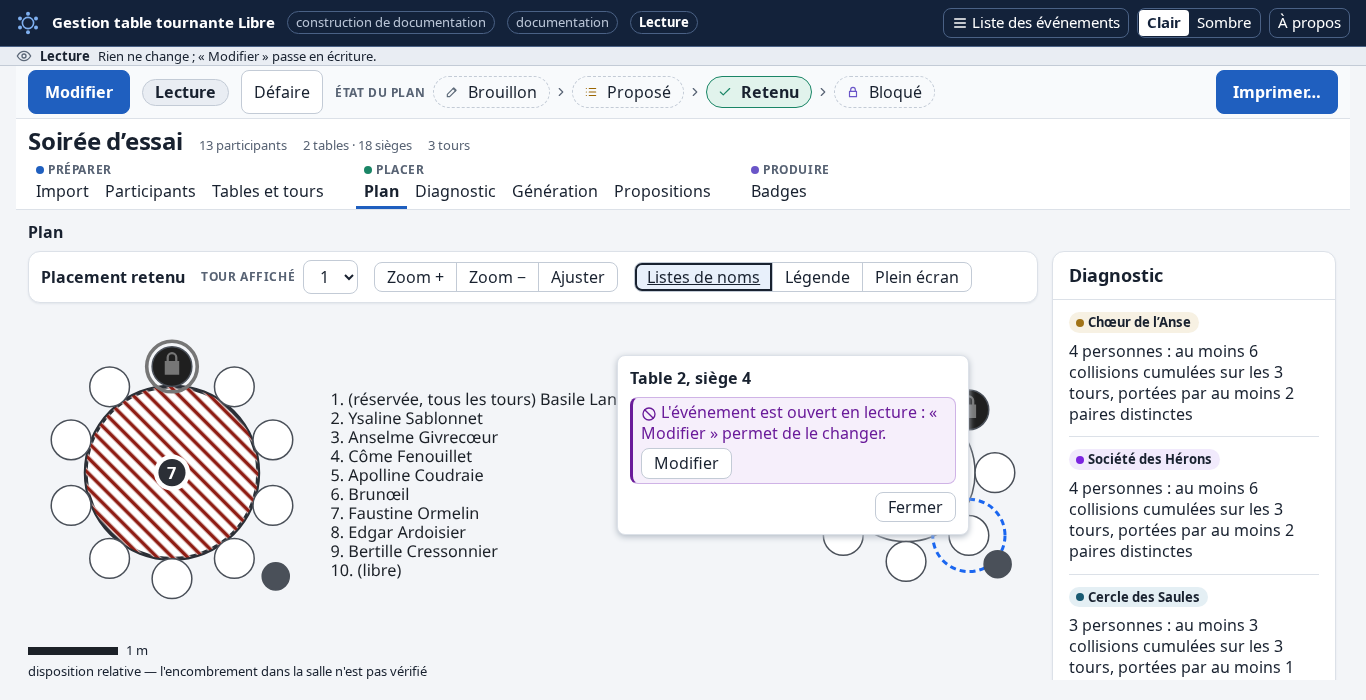Image resolution: width=1366 pixels, height=700 pixels.
Task: Click the dark filled seat near table 7
Action: pos(276,576)
